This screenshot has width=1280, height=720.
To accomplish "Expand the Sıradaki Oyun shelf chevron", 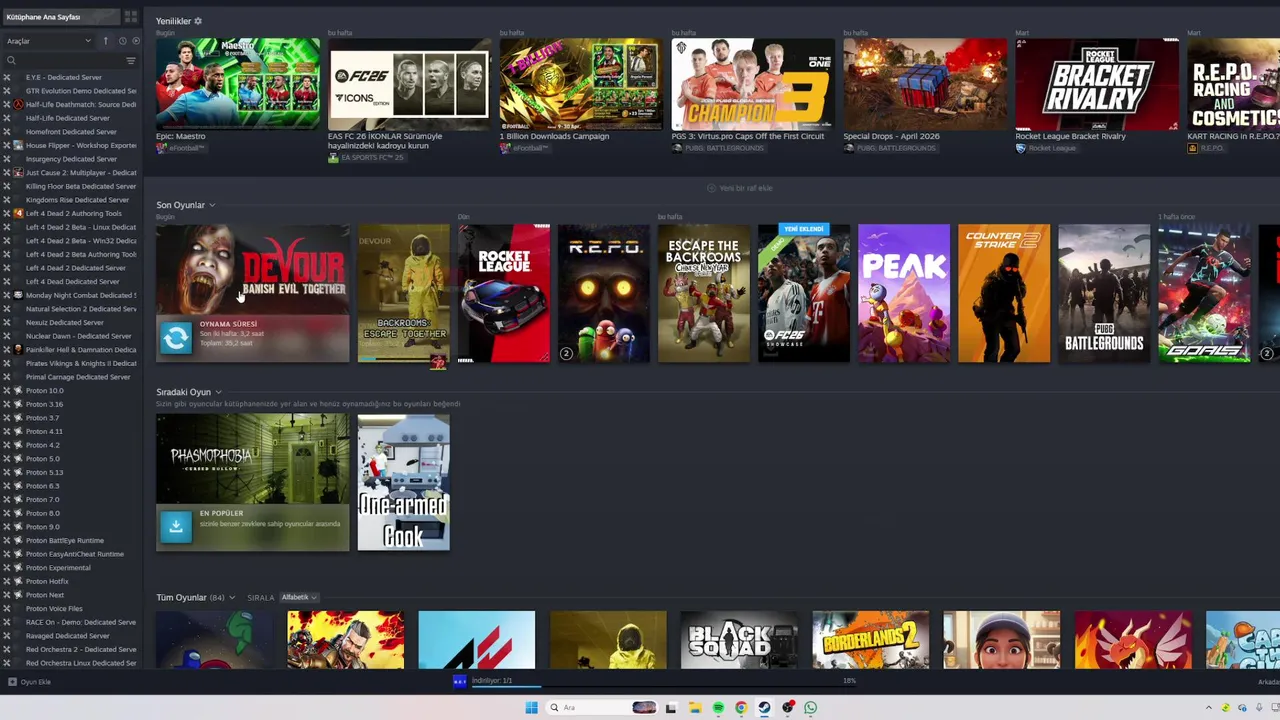I will (218, 392).
